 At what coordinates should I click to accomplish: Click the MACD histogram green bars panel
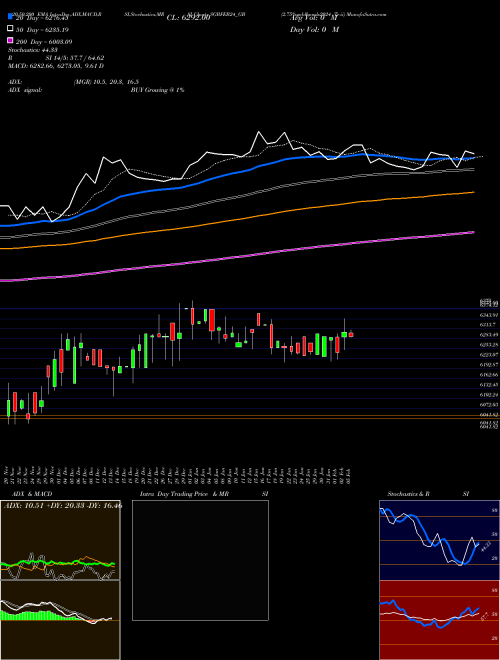coord(60,620)
